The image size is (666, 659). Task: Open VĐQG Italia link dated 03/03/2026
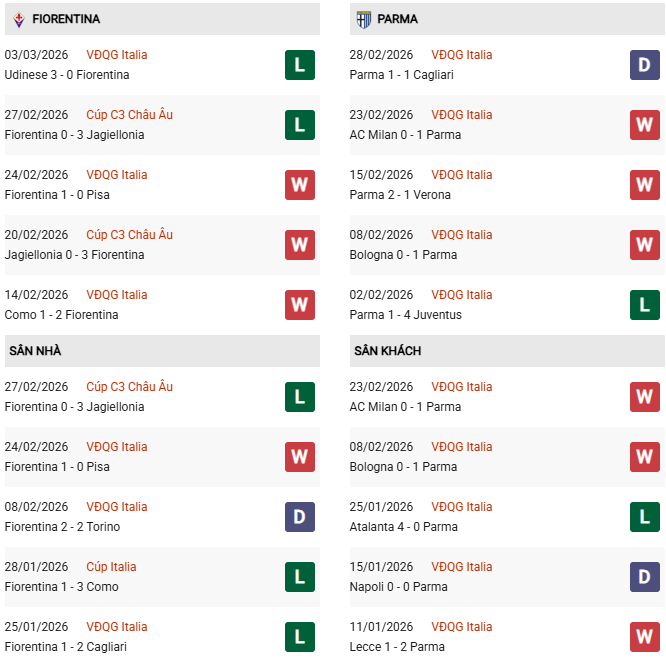(116, 55)
